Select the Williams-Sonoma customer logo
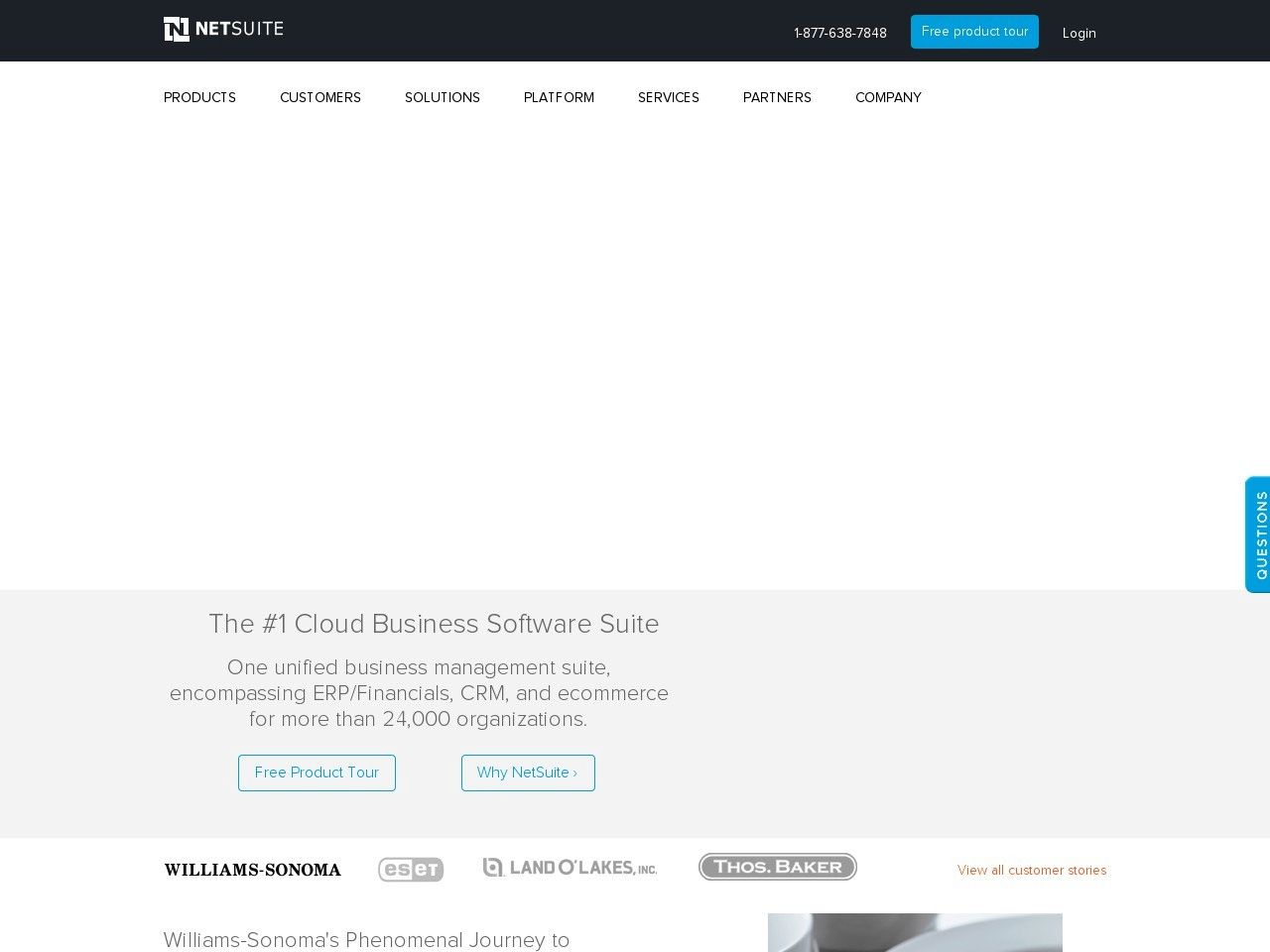 [252, 870]
